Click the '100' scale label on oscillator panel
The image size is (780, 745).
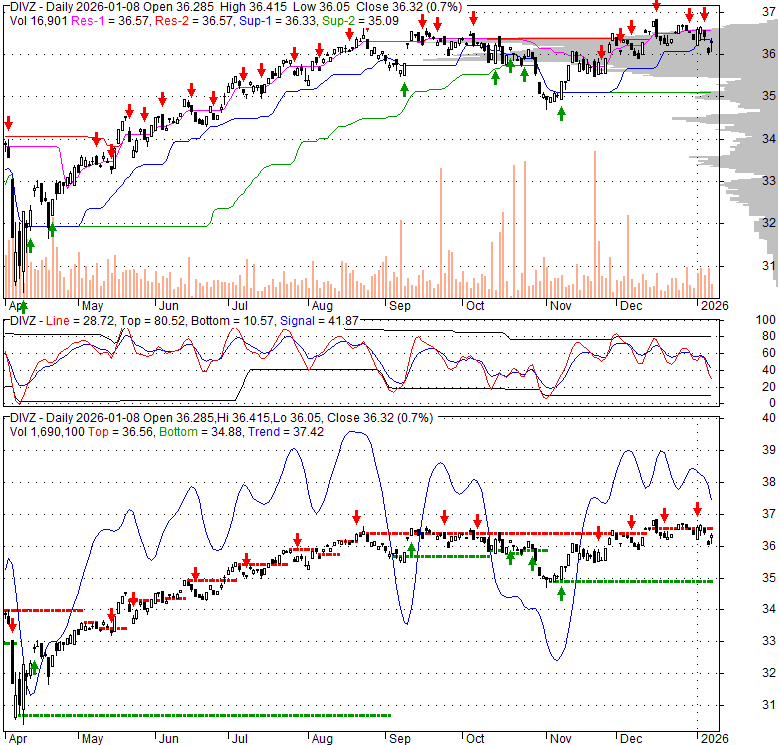coord(766,320)
